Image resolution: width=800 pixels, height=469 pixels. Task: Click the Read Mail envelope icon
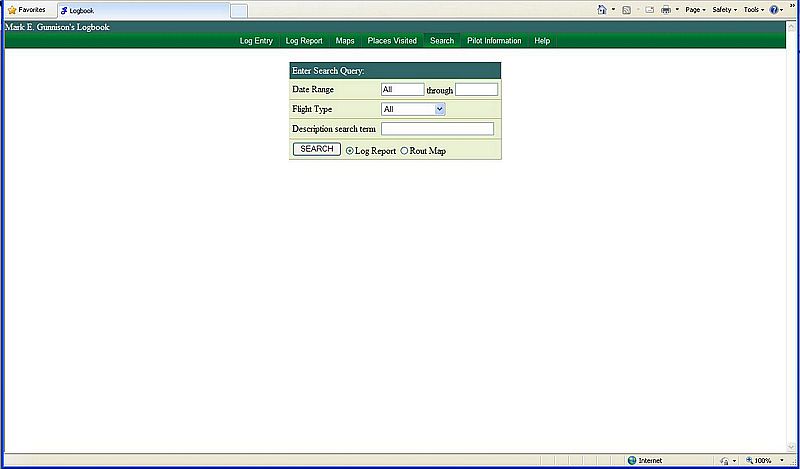click(x=649, y=9)
